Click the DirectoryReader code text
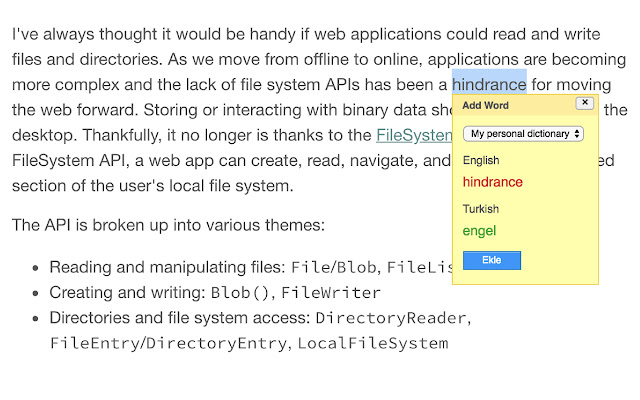Screen dimensions: 640x400 click(x=391, y=318)
